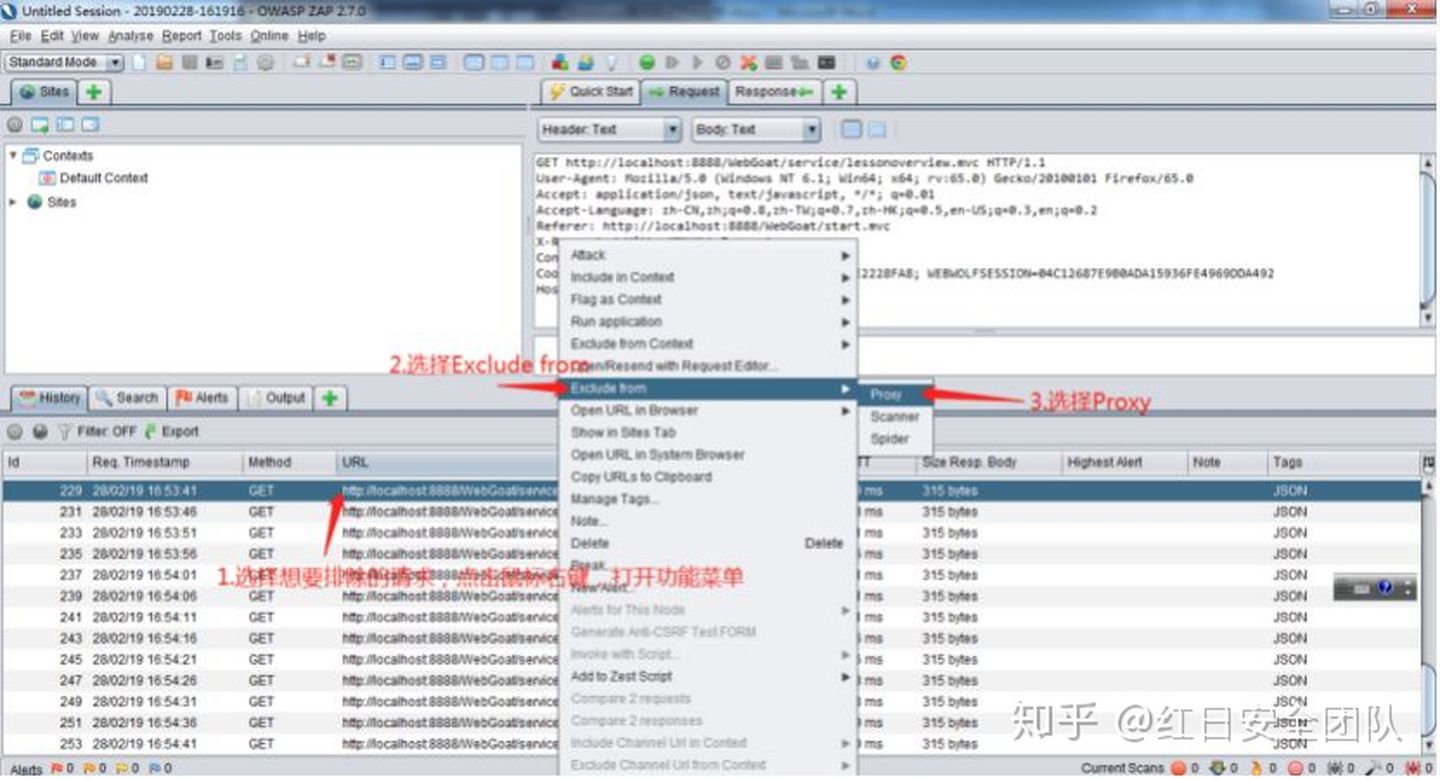The width and height of the screenshot is (1440, 779).
Task: Open the Standard Mode dropdown
Action: (64, 62)
